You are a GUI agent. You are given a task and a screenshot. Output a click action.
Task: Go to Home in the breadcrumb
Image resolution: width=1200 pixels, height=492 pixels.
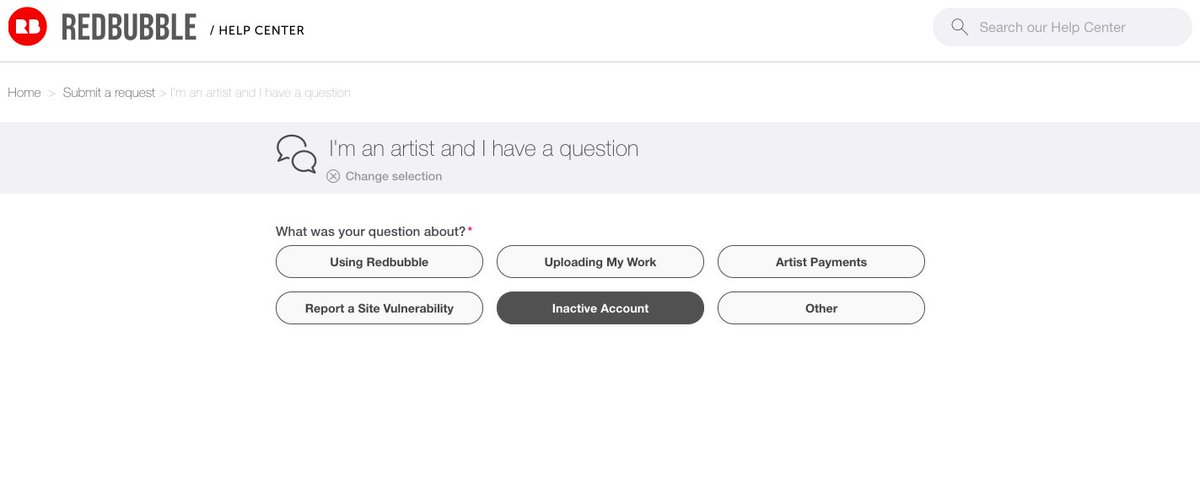click(24, 92)
